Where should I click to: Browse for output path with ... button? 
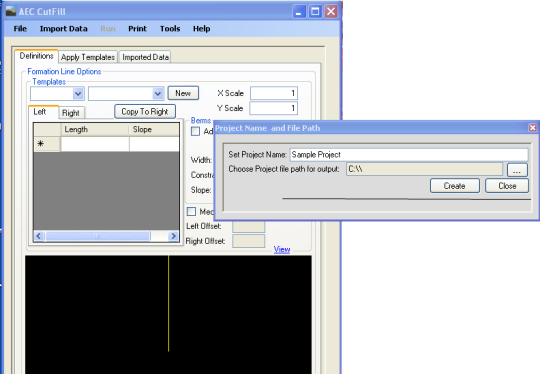click(517, 170)
